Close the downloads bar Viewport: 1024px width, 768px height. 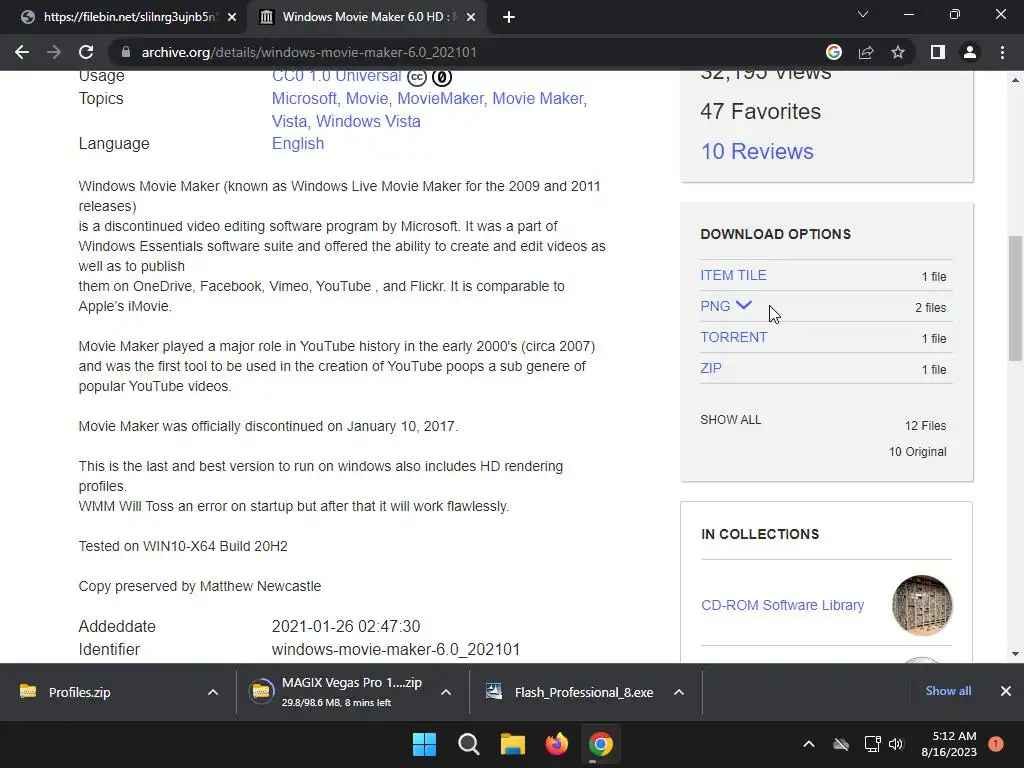(1006, 691)
